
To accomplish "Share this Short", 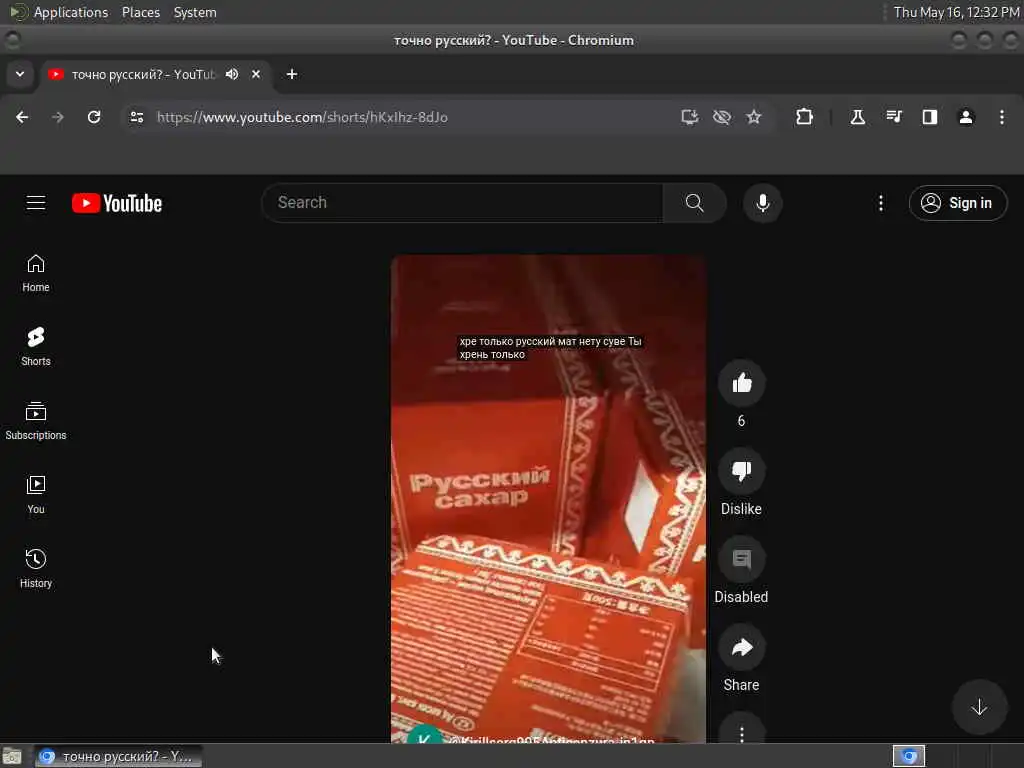I will [x=741, y=647].
